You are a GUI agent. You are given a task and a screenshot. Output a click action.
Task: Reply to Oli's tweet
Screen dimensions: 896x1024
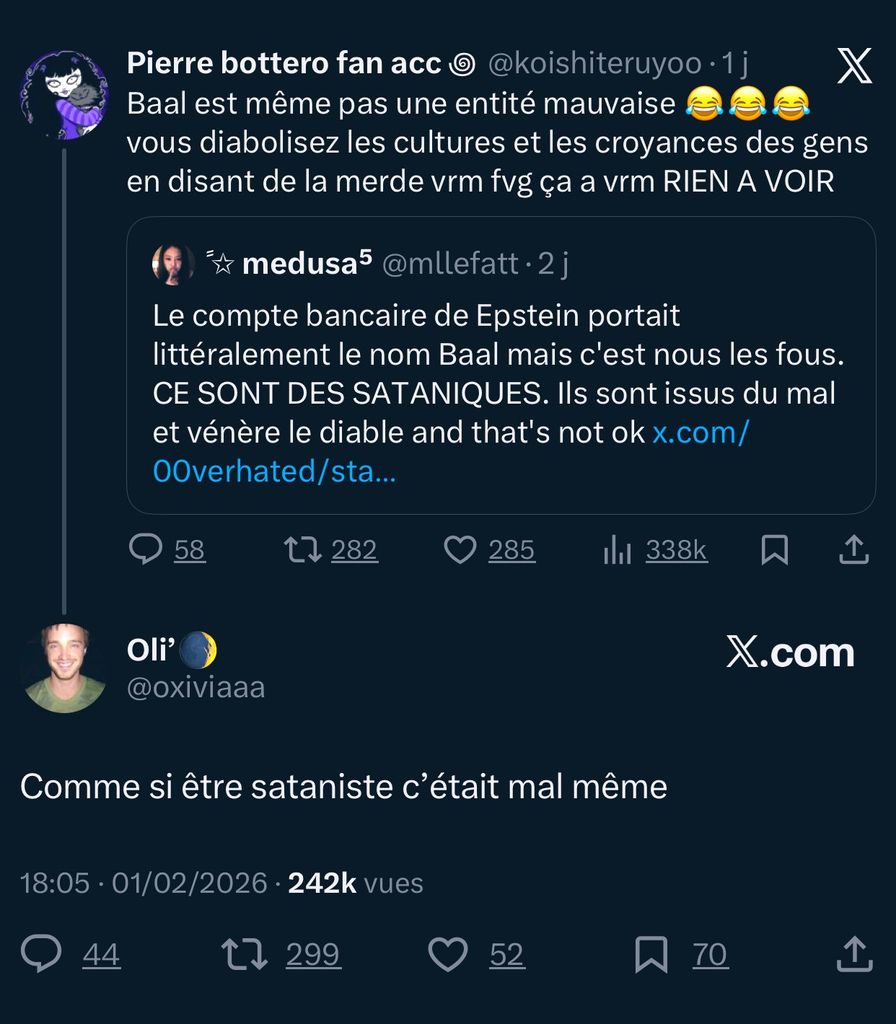[42, 954]
